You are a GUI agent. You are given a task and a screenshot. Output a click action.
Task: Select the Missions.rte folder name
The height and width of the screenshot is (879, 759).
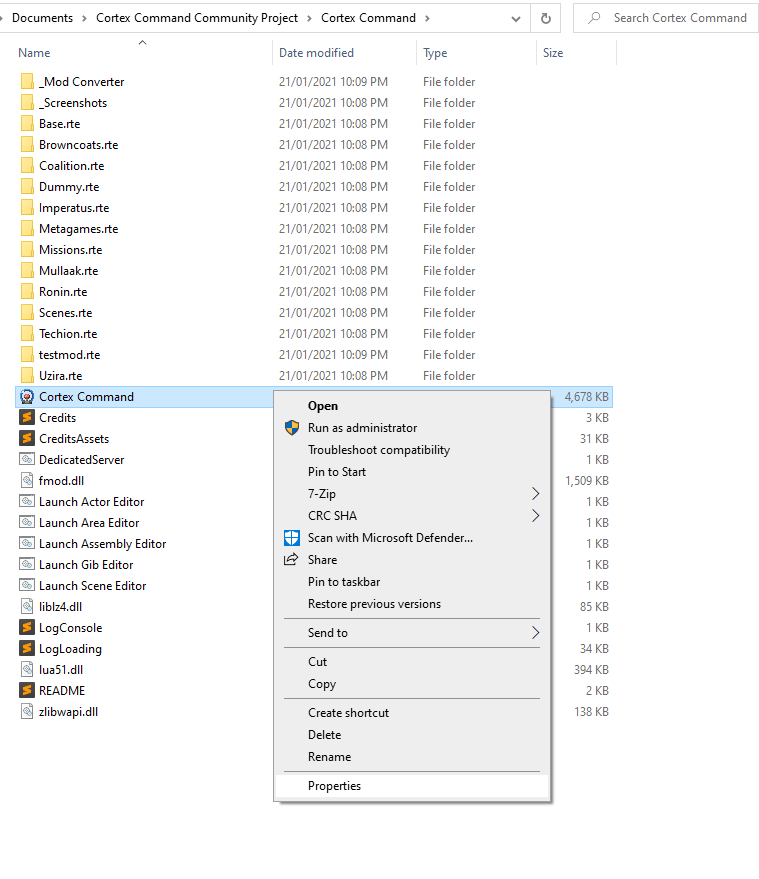[x=71, y=250]
